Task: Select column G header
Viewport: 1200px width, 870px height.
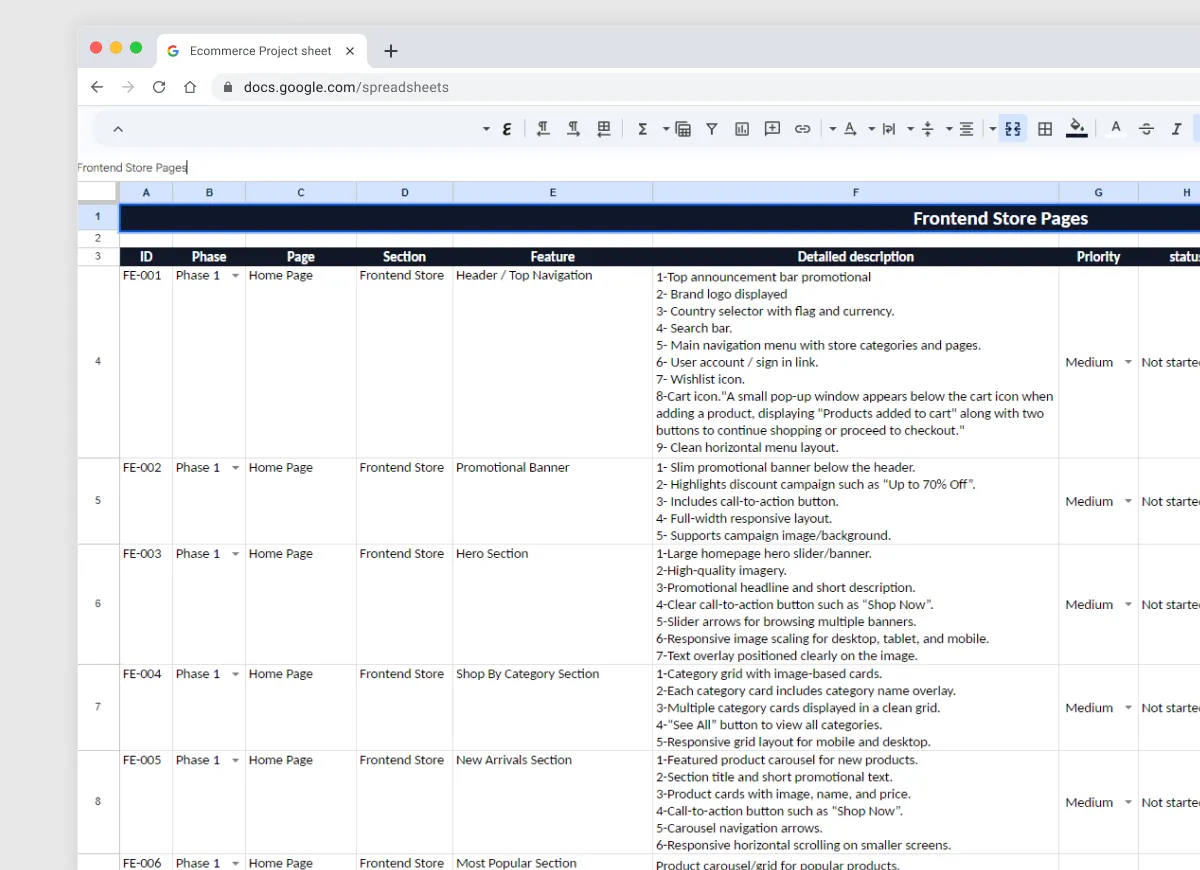Action: point(1099,192)
